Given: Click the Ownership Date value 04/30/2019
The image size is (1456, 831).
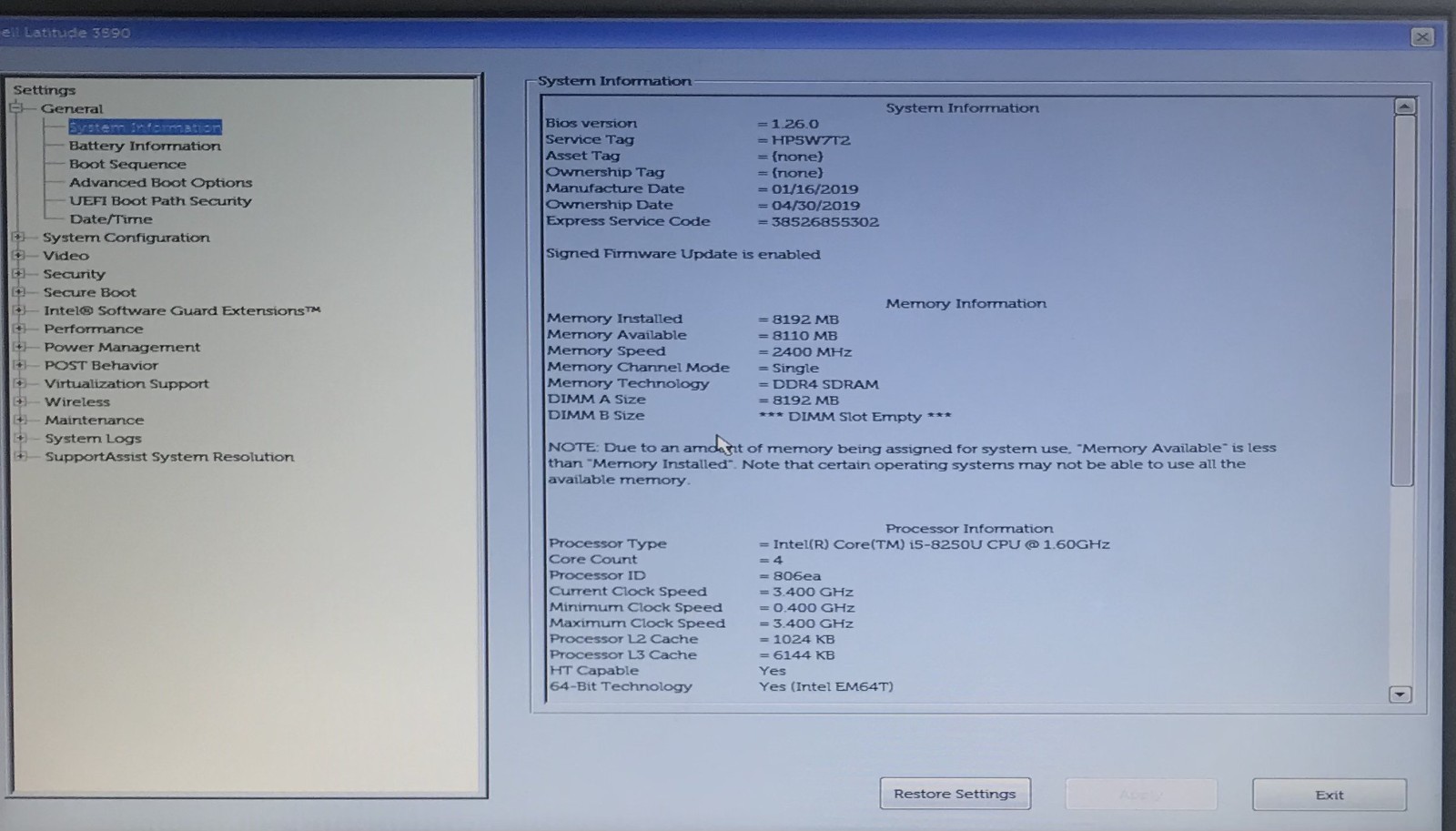Looking at the screenshot, I should (815, 206).
